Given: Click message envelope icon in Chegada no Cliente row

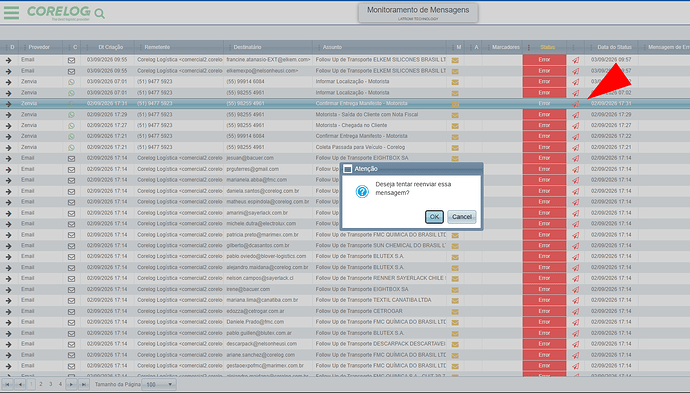Looking at the screenshot, I should pyautogui.click(x=455, y=126).
